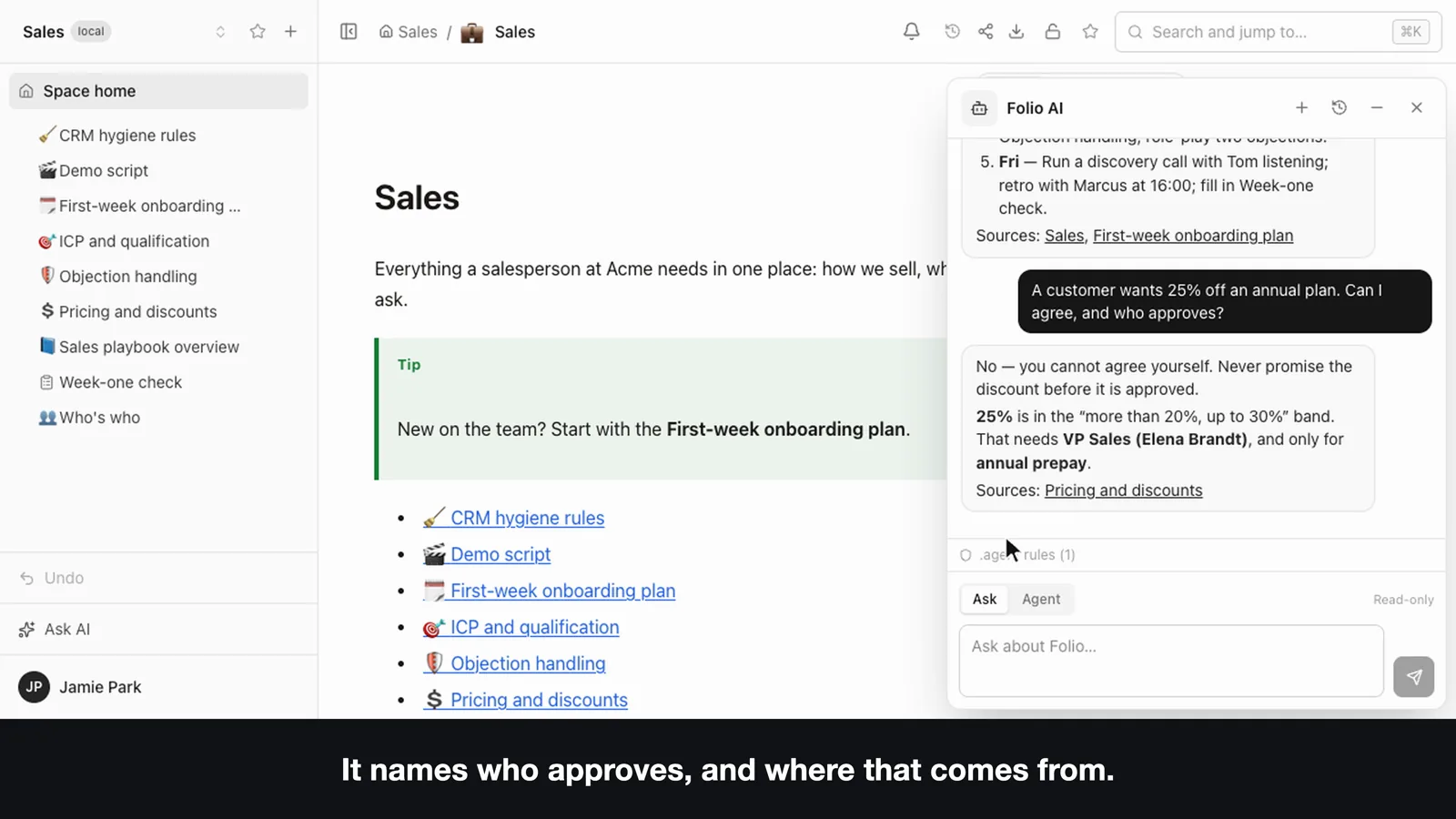This screenshot has width=1456, height=819.
Task: Toggle the page lock icon
Action: (x=1052, y=32)
